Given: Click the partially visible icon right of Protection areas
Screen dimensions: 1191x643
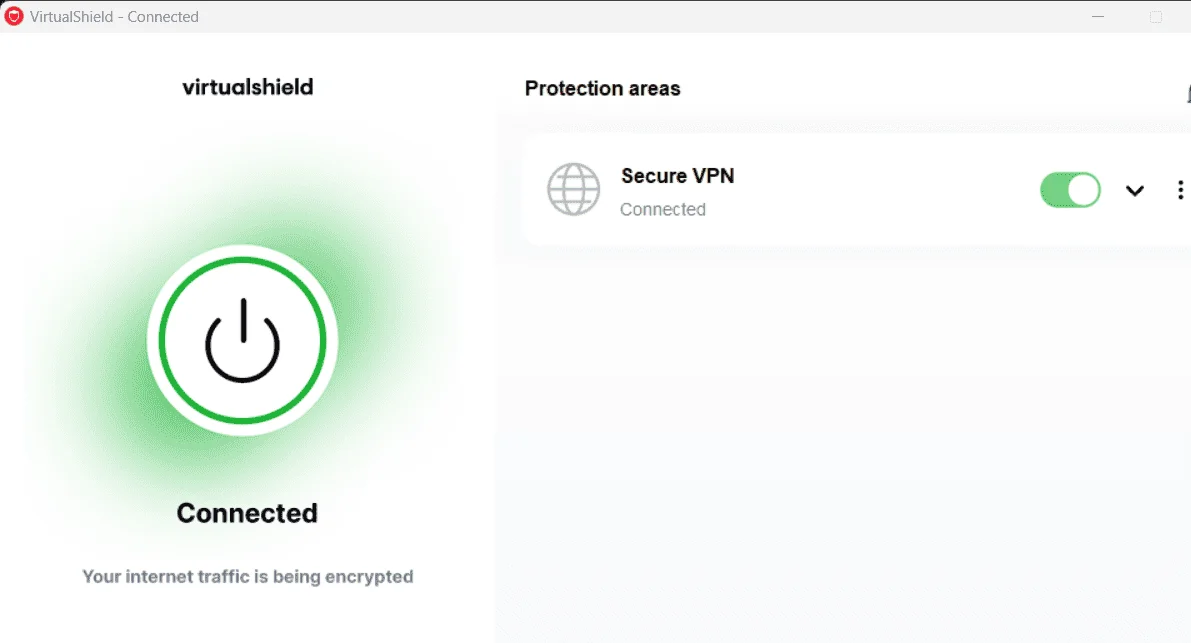Looking at the screenshot, I should point(1188,93).
